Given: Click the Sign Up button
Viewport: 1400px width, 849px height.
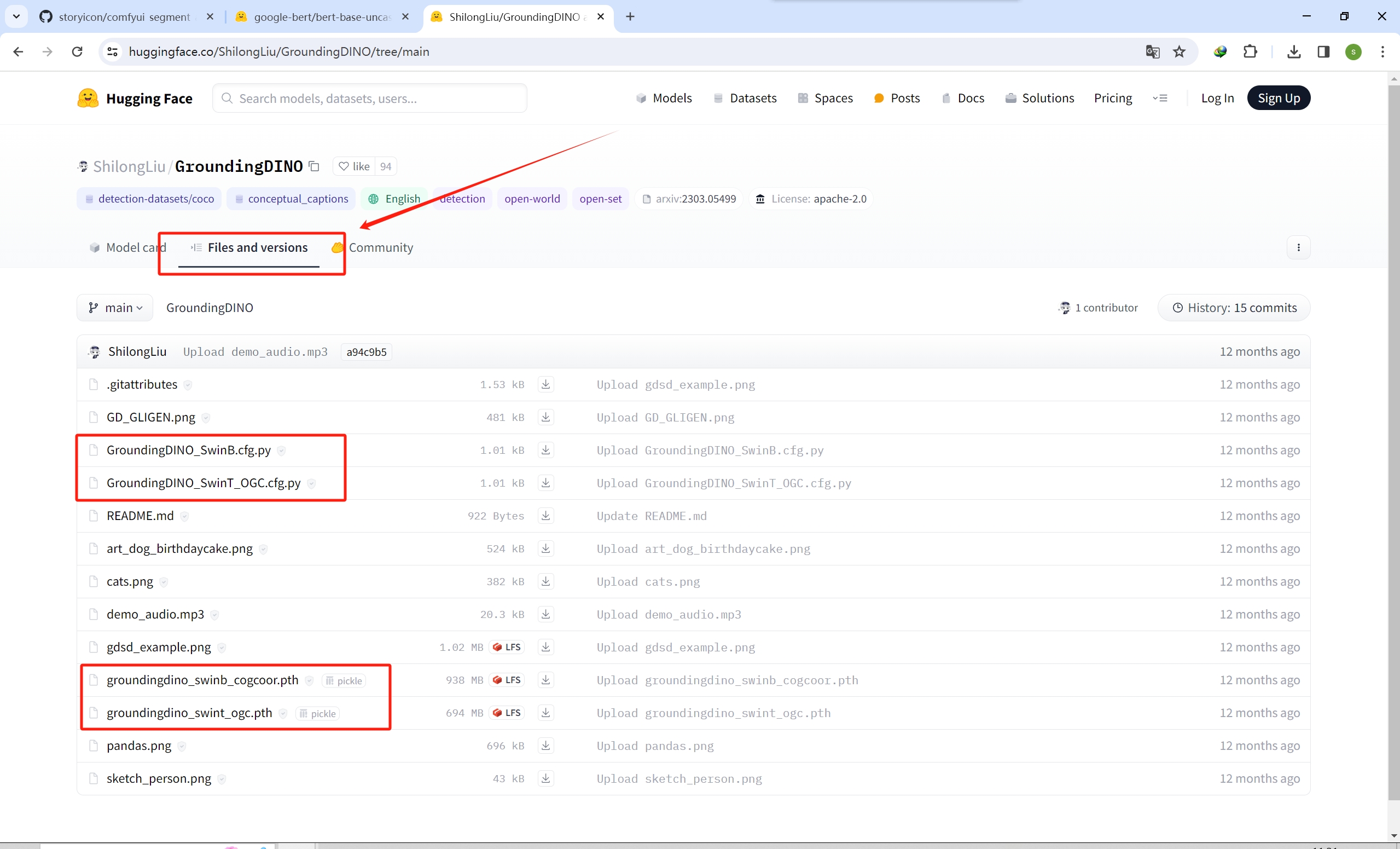Looking at the screenshot, I should pos(1279,99).
